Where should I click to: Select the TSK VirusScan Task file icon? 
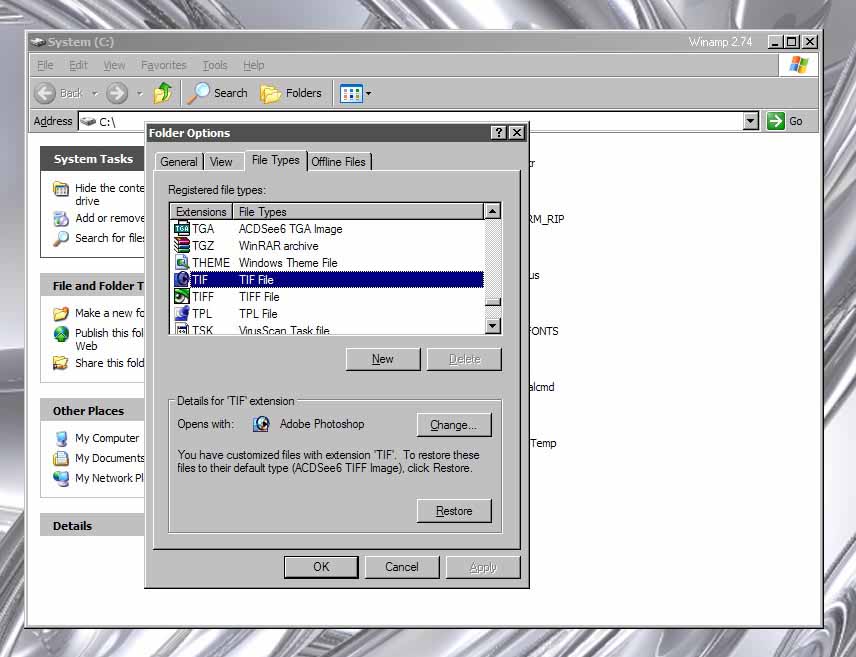pos(181,329)
